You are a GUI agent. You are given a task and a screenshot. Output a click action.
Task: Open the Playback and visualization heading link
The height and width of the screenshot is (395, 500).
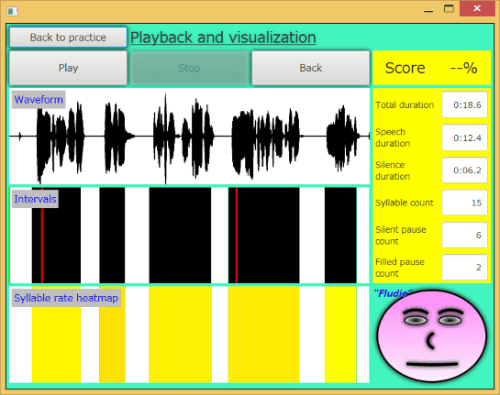click(223, 37)
